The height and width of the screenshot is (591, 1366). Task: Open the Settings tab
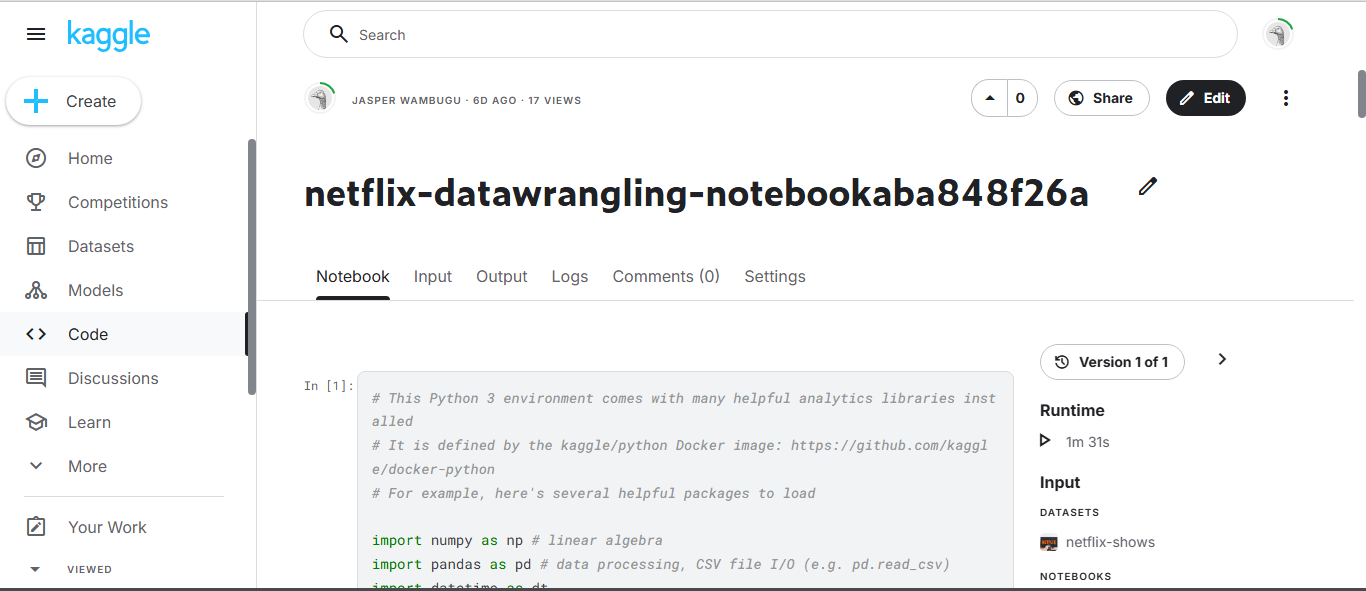[x=775, y=277]
